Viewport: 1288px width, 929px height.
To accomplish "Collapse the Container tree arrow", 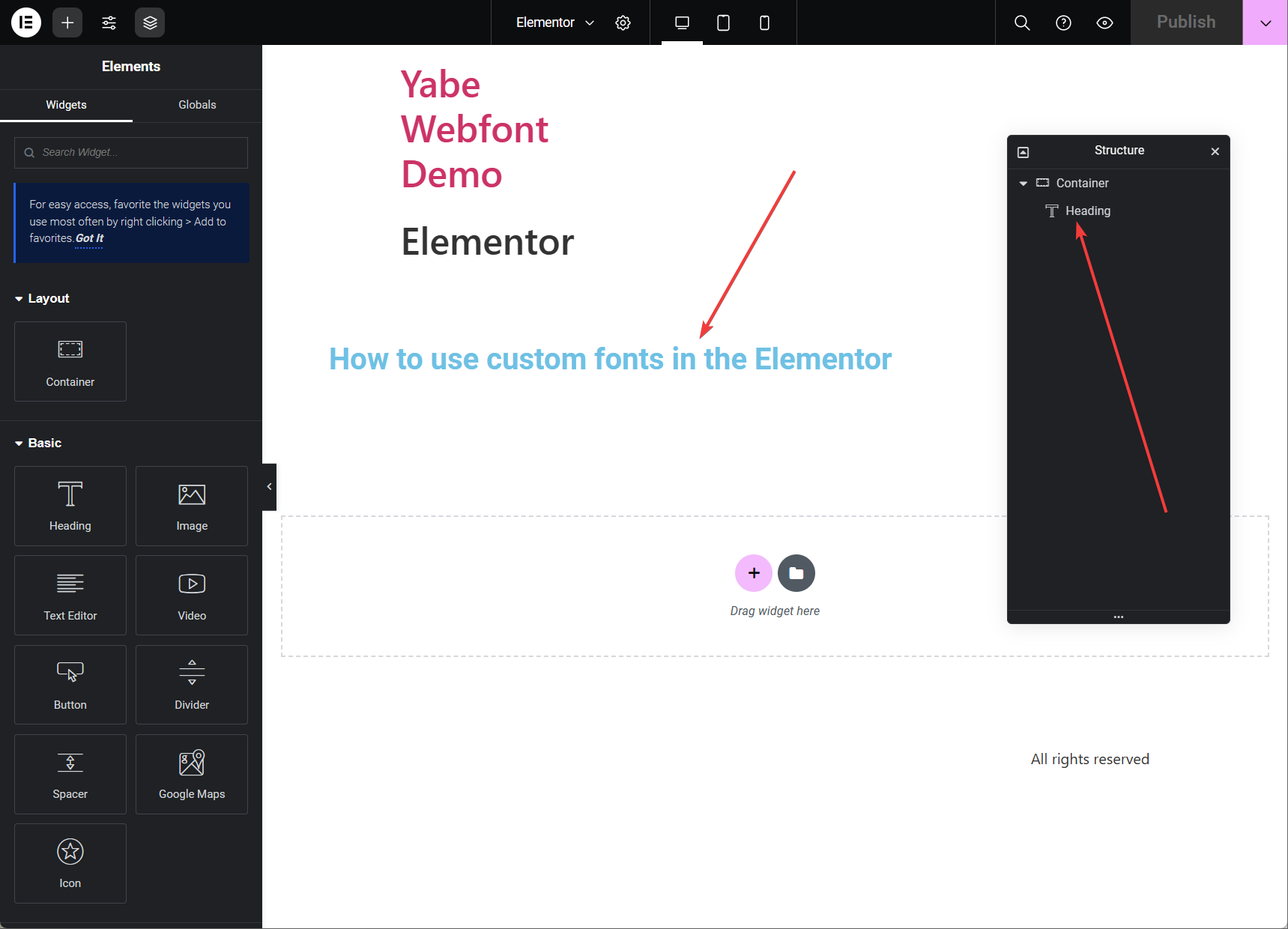I will coord(1024,184).
